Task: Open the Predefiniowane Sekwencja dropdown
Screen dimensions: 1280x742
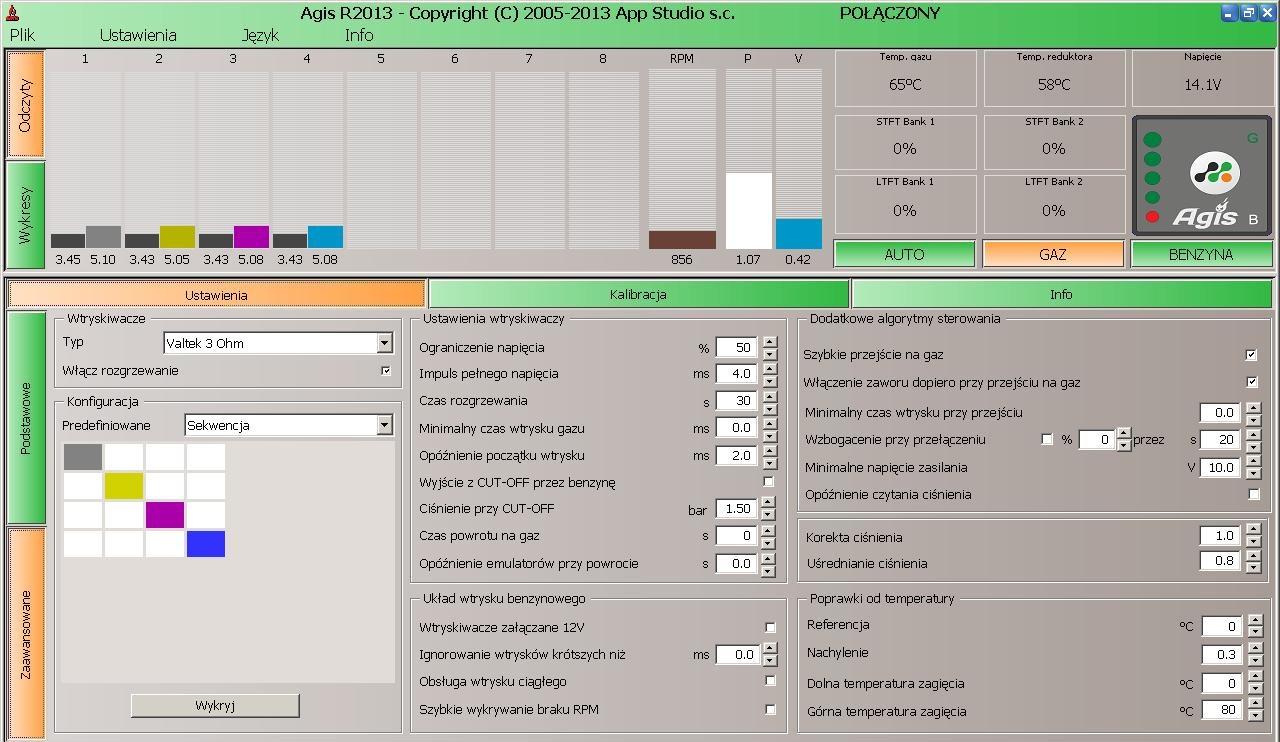Action: coord(289,425)
